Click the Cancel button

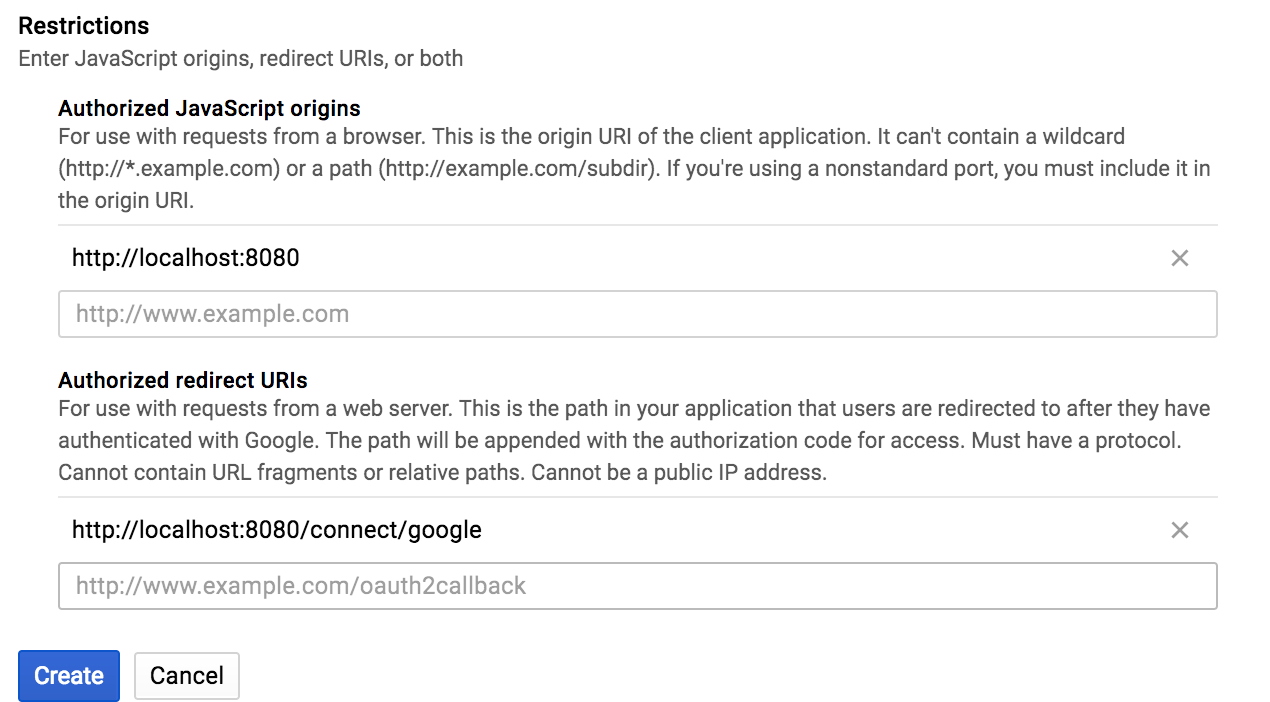(187, 676)
